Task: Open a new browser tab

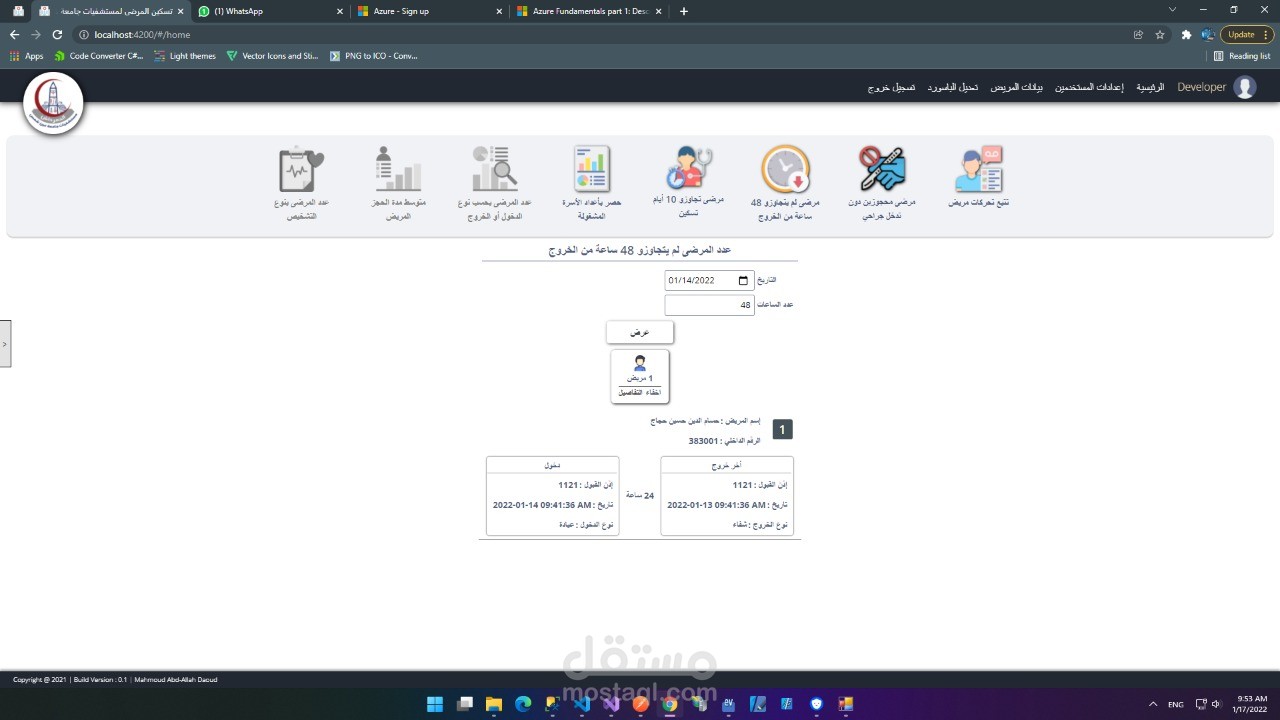Action: coord(684,11)
